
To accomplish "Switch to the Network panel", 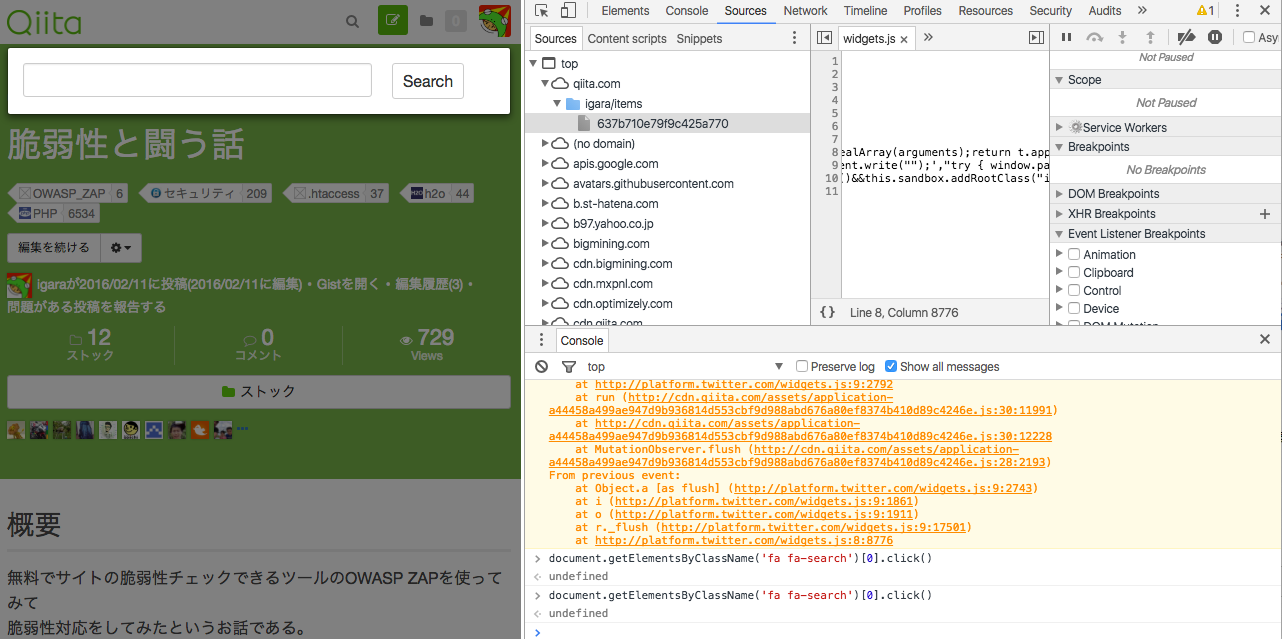I will 806,11.
